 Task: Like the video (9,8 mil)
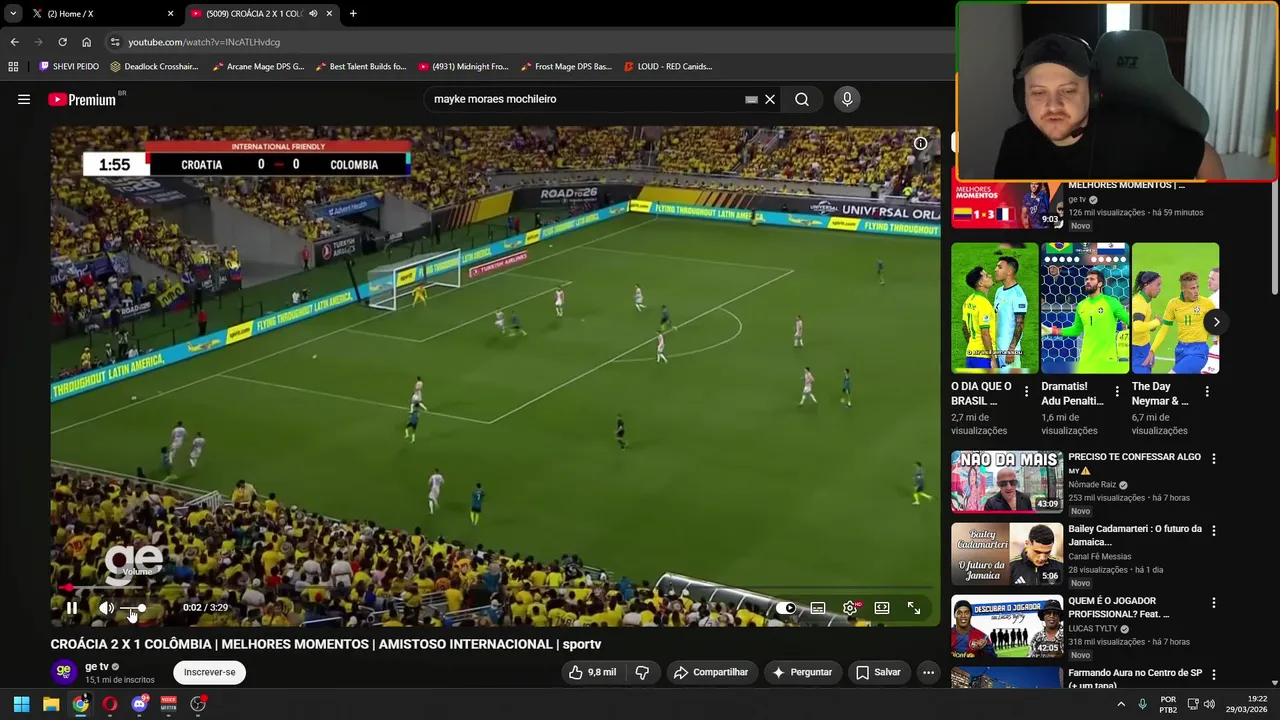coord(592,672)
